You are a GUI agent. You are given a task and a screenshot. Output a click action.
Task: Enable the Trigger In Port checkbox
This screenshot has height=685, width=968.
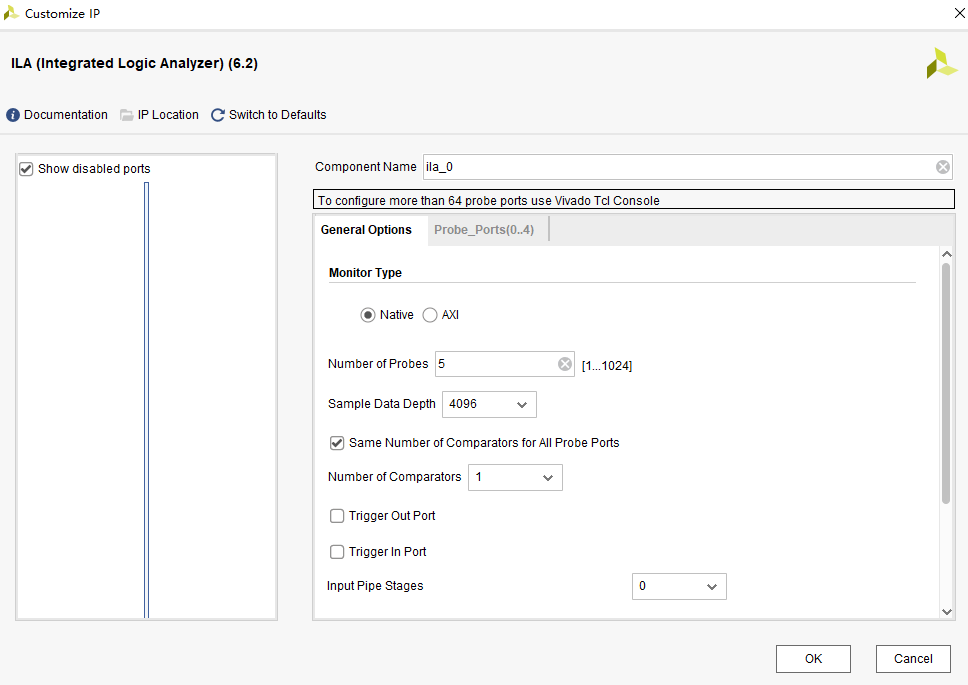coord(336,552)
